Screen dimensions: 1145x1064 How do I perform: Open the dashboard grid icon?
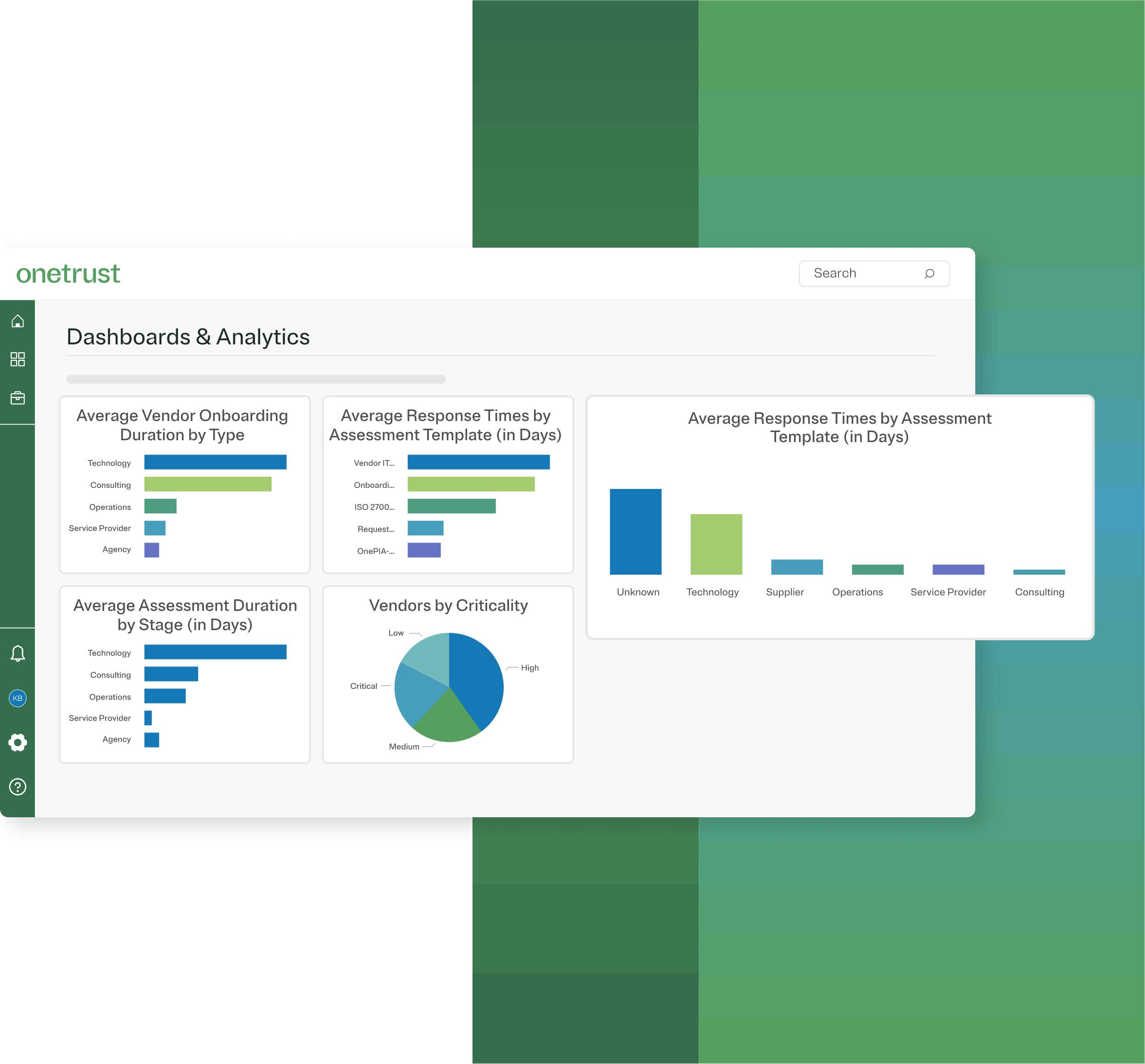pyautogui.click(x=17, y=359)
